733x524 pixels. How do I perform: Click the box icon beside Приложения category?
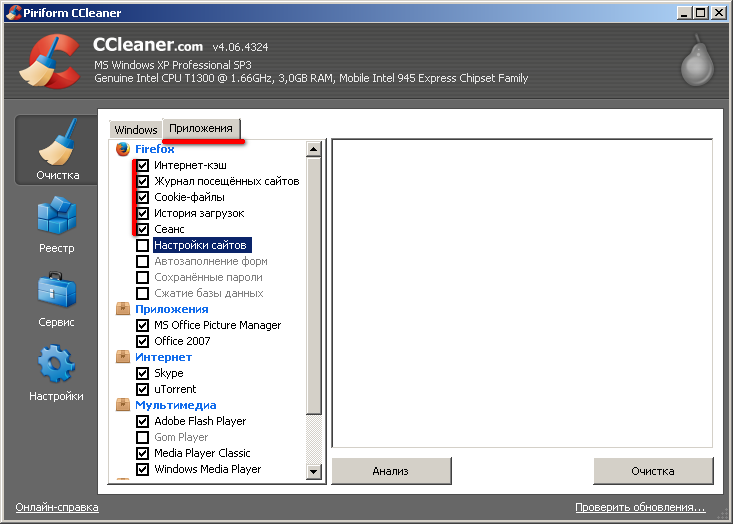(122, 309)
